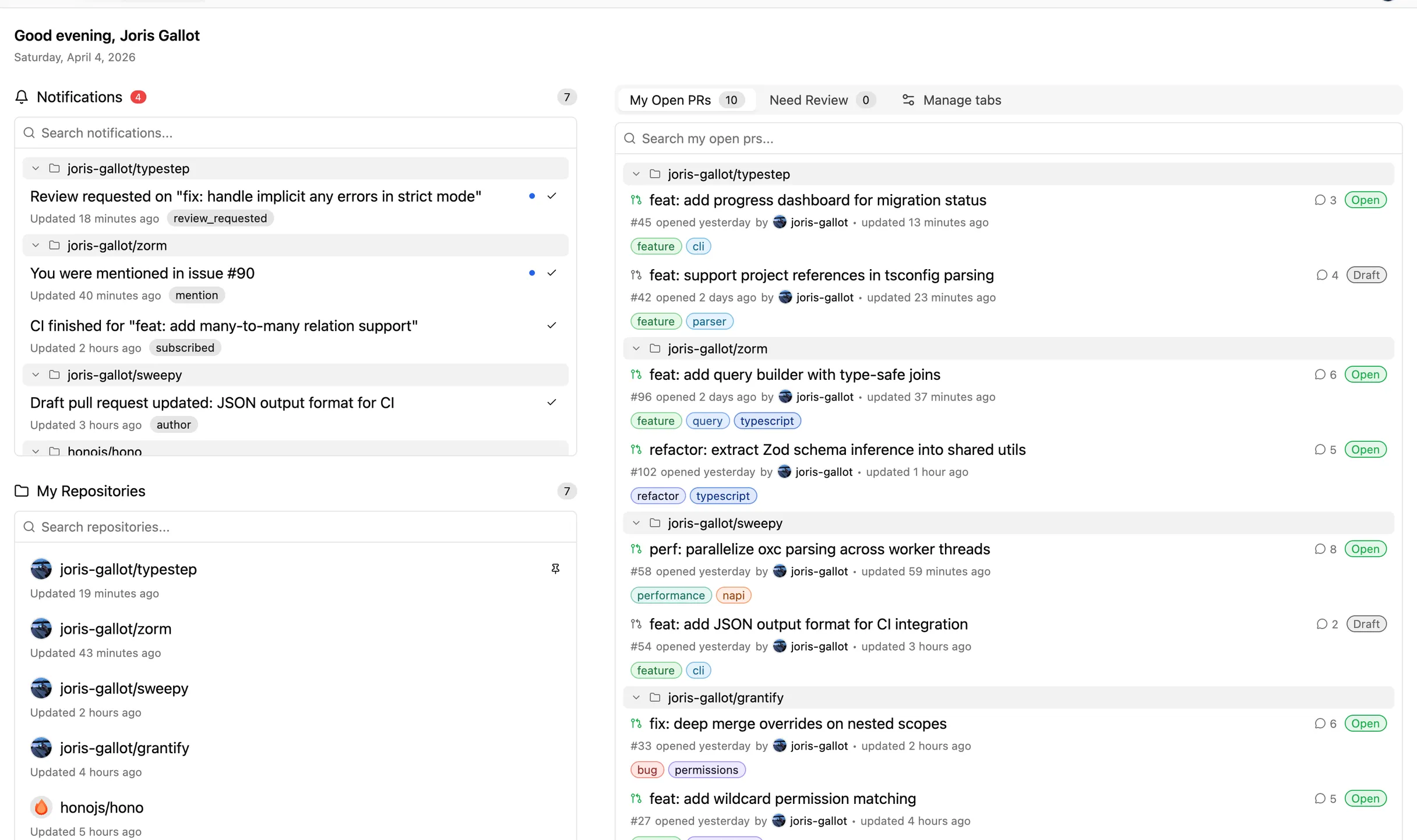Switch to Need Review tab
This screenshot has height=840, width=1417.
tap(822, 100)
